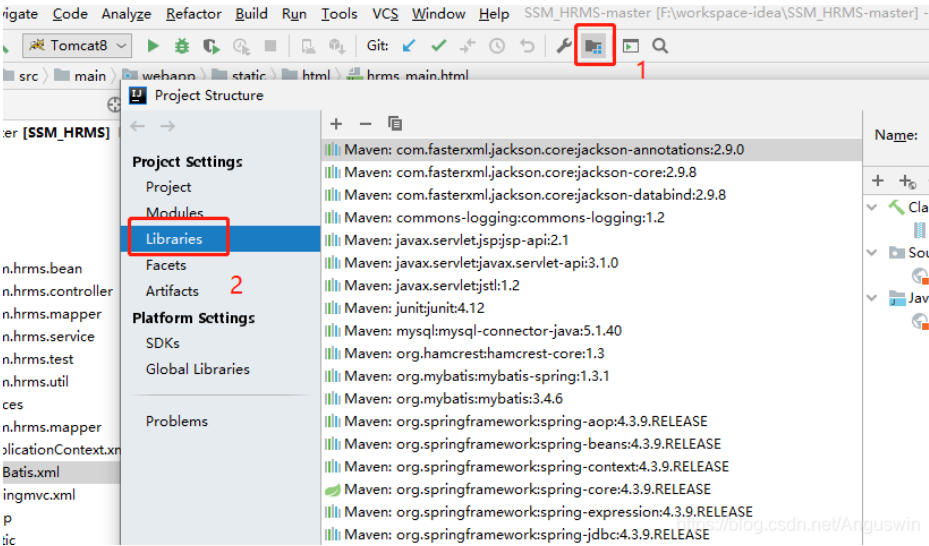The image size is (929, 546).
Task: Select the spring-core:4.3.9.RELEASE library
Action: coord(592,489)
